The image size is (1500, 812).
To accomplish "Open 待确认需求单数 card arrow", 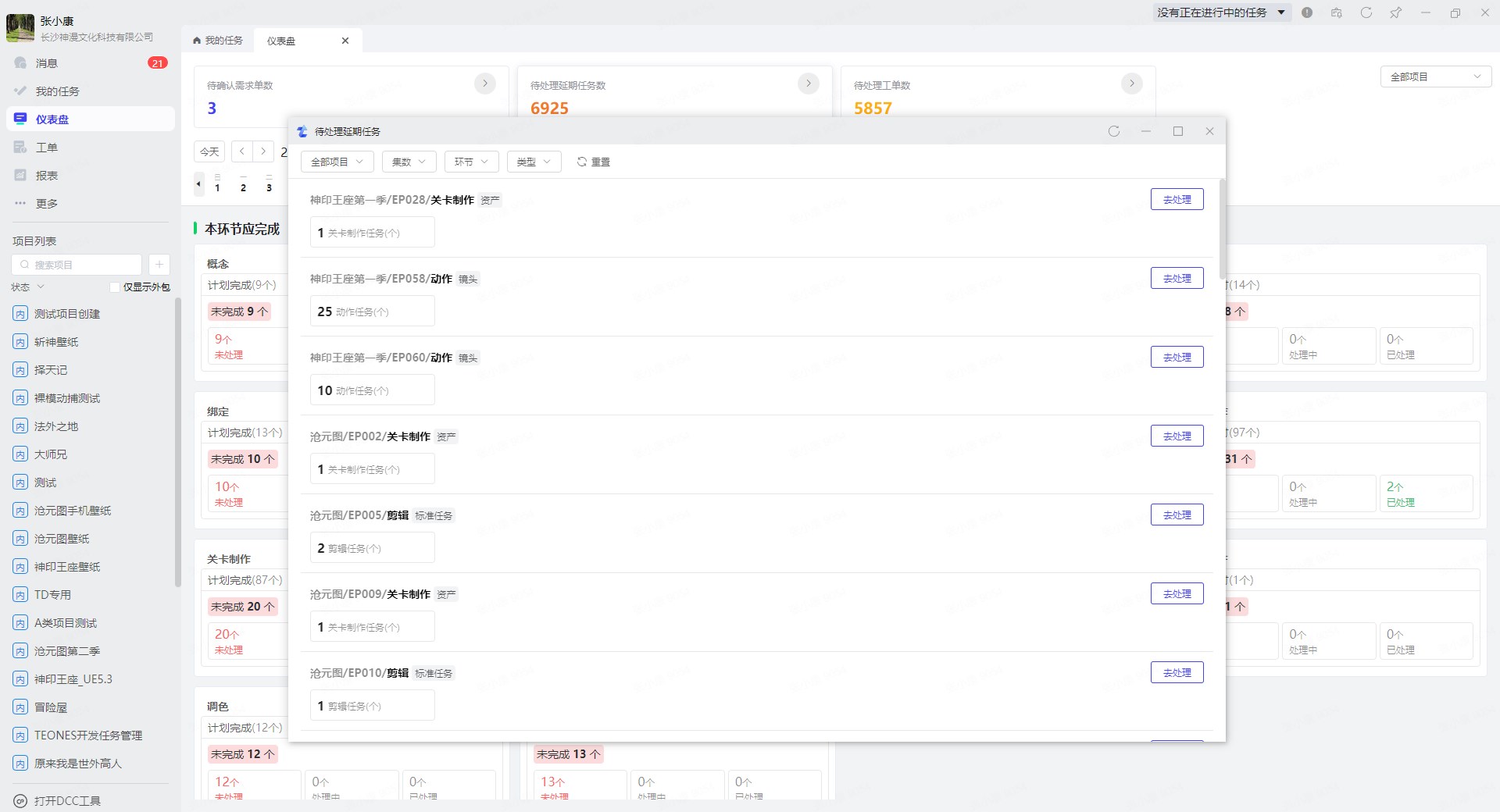I will click(485, 84).
